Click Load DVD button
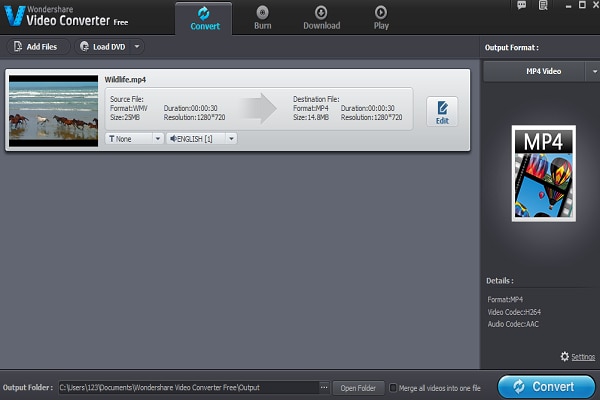The height and width of the screenshot is (400, 600). point(103,47)
